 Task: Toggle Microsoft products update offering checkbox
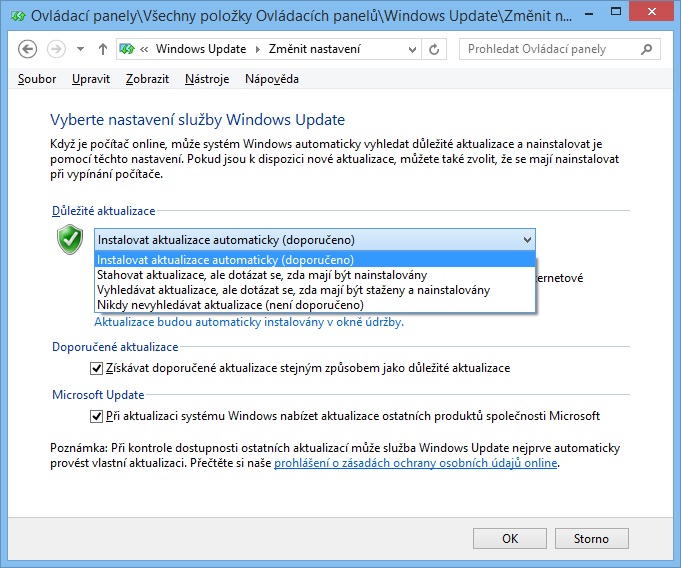coord(96,416)
